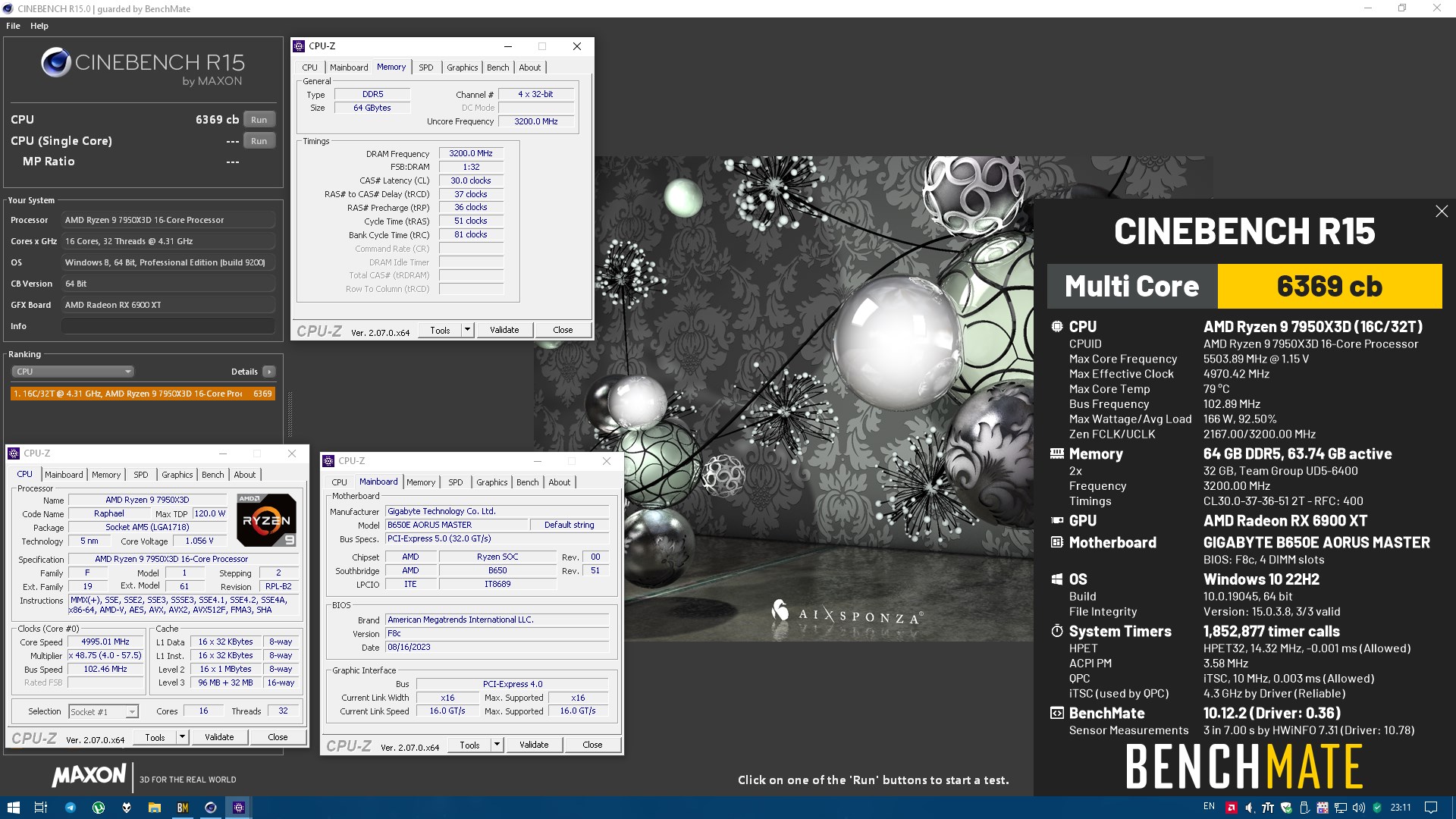Open SPD tab in Mainboard CPU-Z window

pos(456,482)
